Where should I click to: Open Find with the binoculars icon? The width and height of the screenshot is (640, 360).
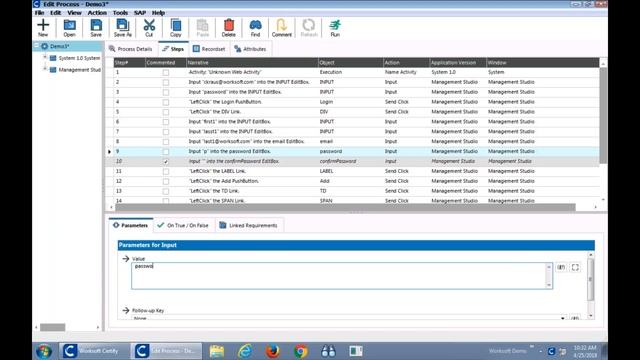point(255,28)
